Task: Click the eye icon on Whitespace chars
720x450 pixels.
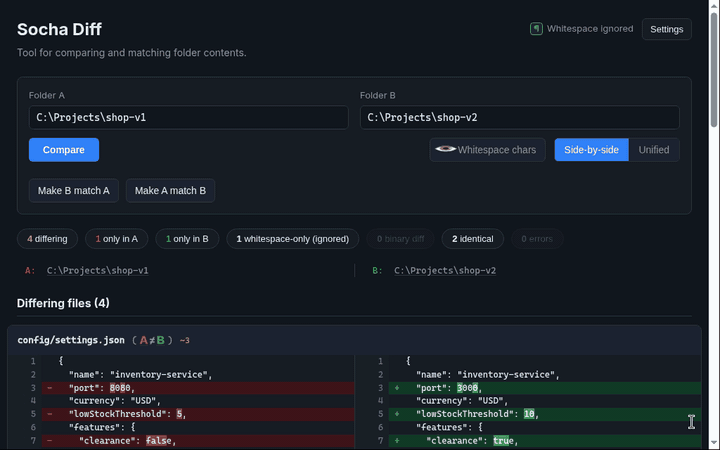Action: 445,149
